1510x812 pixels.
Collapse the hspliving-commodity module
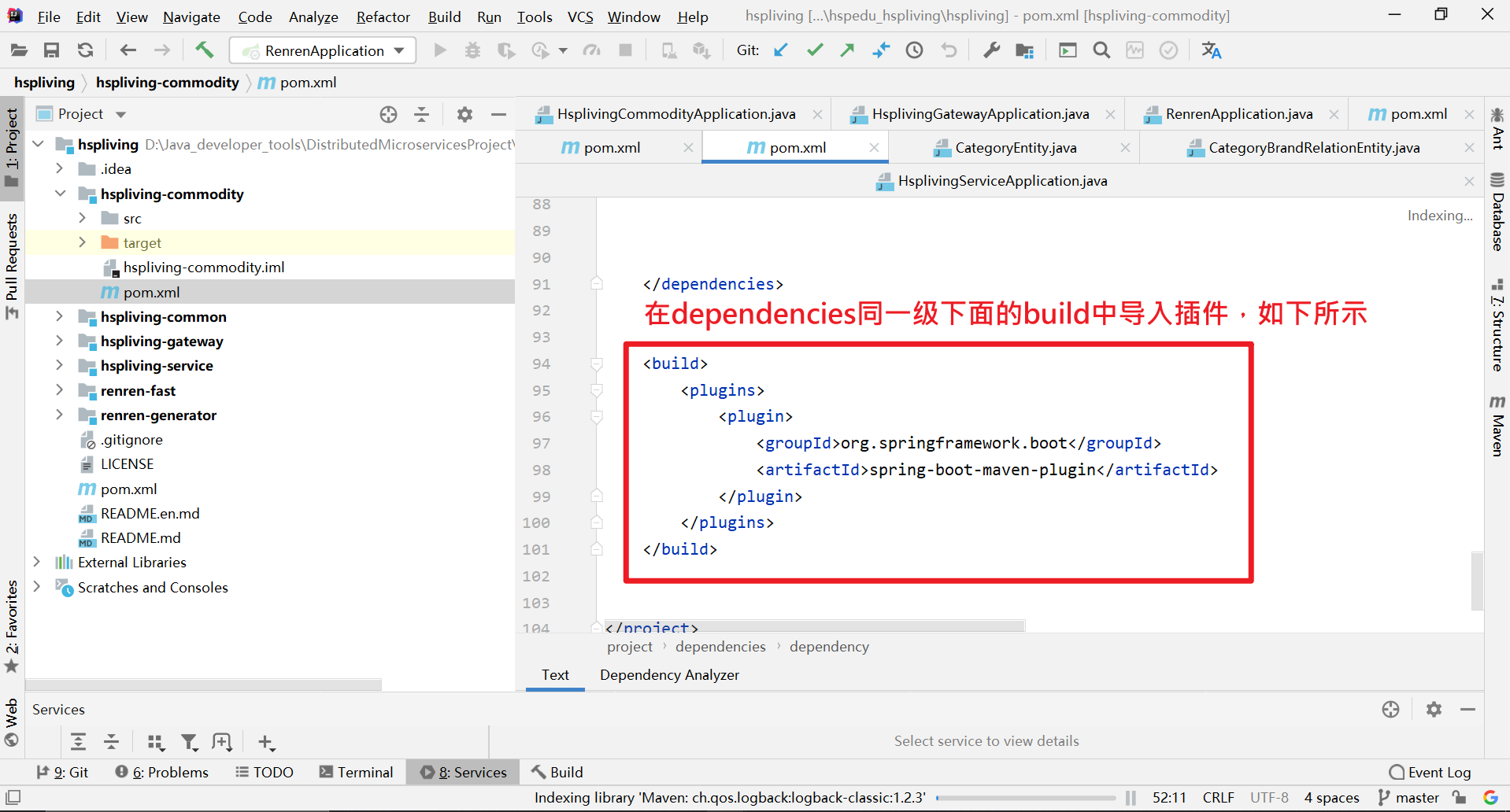(x=60, y=194)
